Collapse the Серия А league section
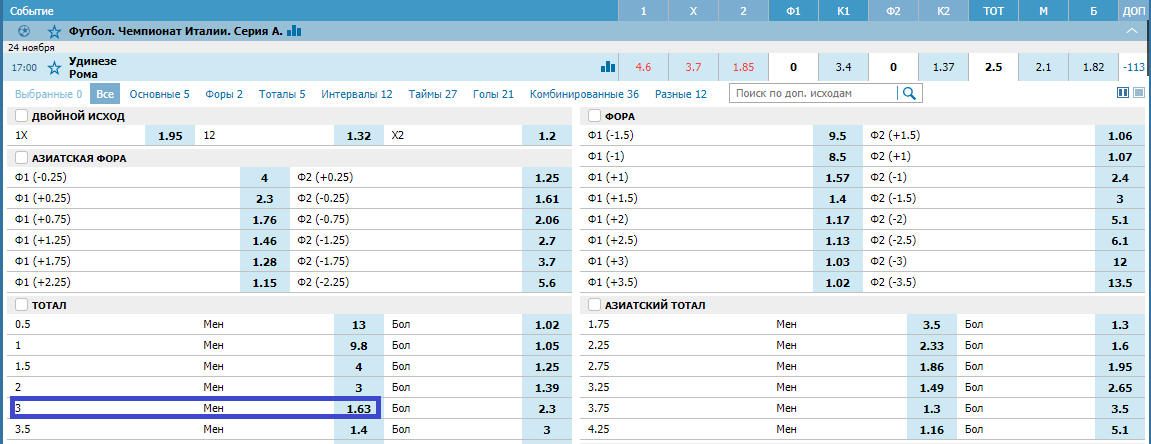1151x444 pixels. pos(1133,32)
